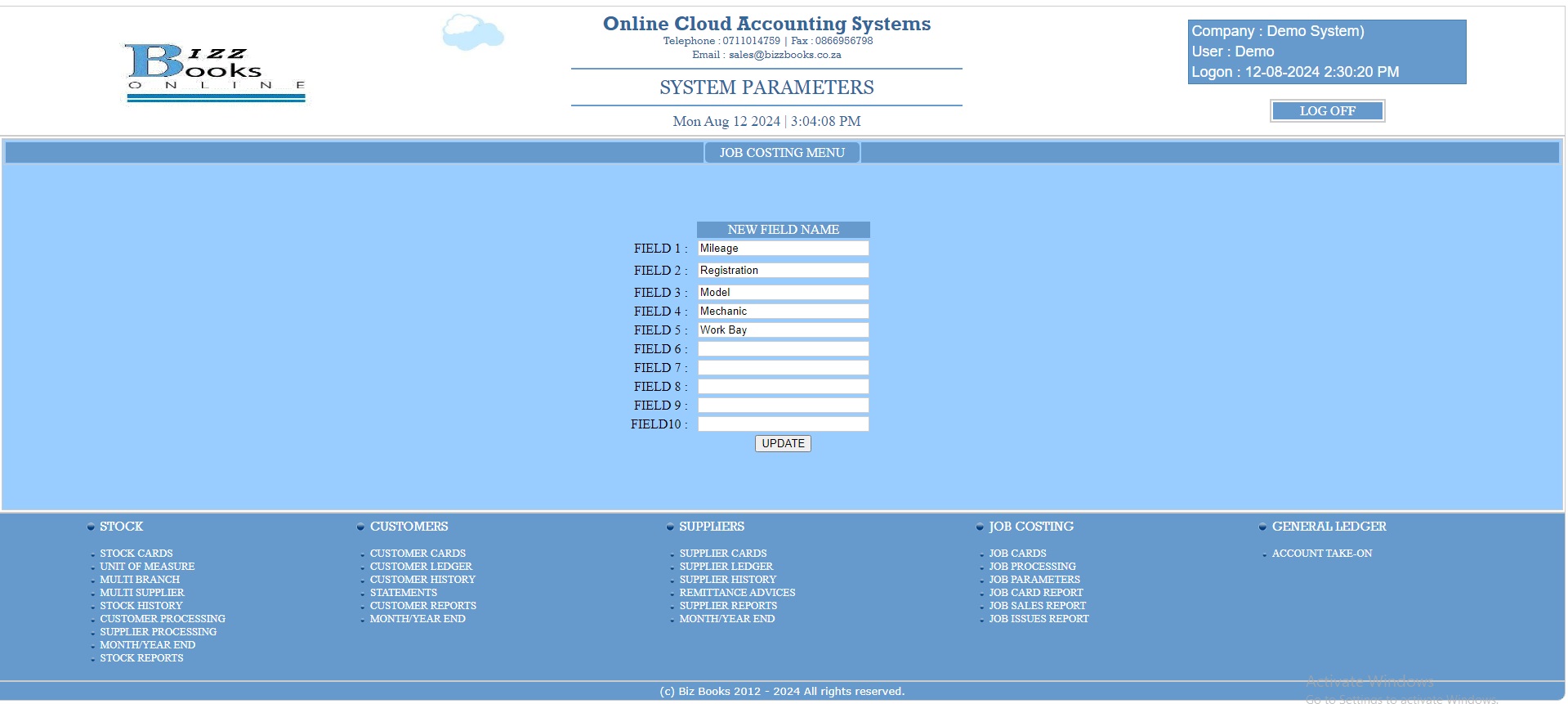The width and height of the screenshot is (1568, 704).
Task: Select the empty FIELD 6 input box
Action: click(x=783, y=349)
